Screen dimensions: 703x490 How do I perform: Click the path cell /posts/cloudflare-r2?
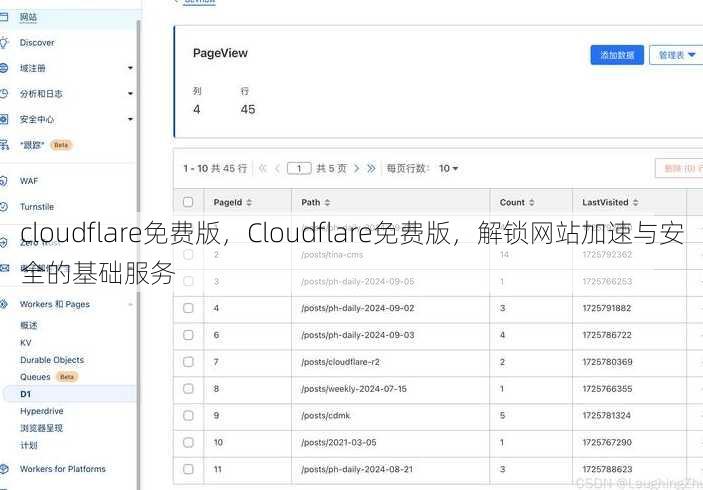(340, 362)
